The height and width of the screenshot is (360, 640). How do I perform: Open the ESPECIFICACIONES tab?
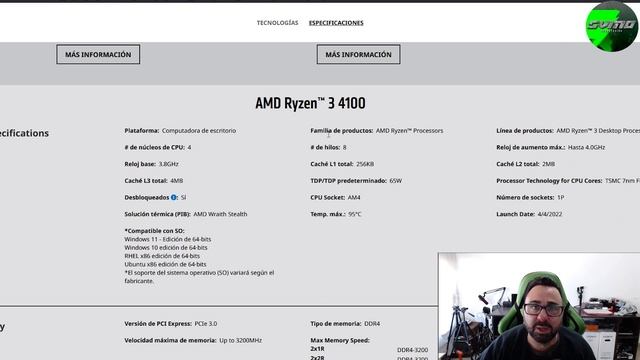click(336, 23)
